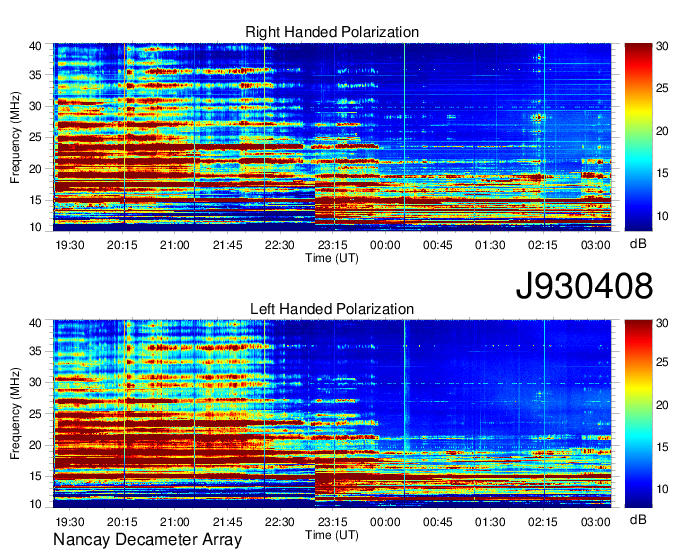This screenshot has height=552, width=680.
Task: Click the 19:30 tick label of top plot
Action: tap(70, 245)
